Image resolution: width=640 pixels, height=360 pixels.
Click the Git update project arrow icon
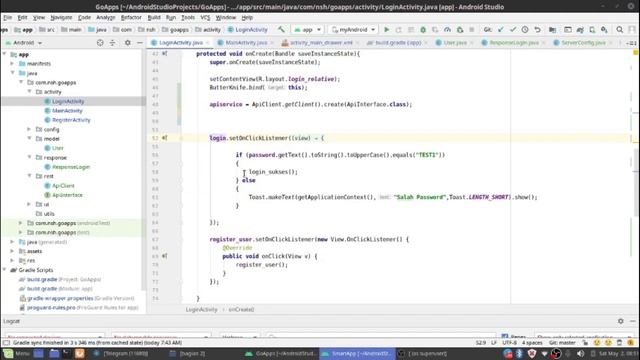pyautogui.click(x=501, y=30)
